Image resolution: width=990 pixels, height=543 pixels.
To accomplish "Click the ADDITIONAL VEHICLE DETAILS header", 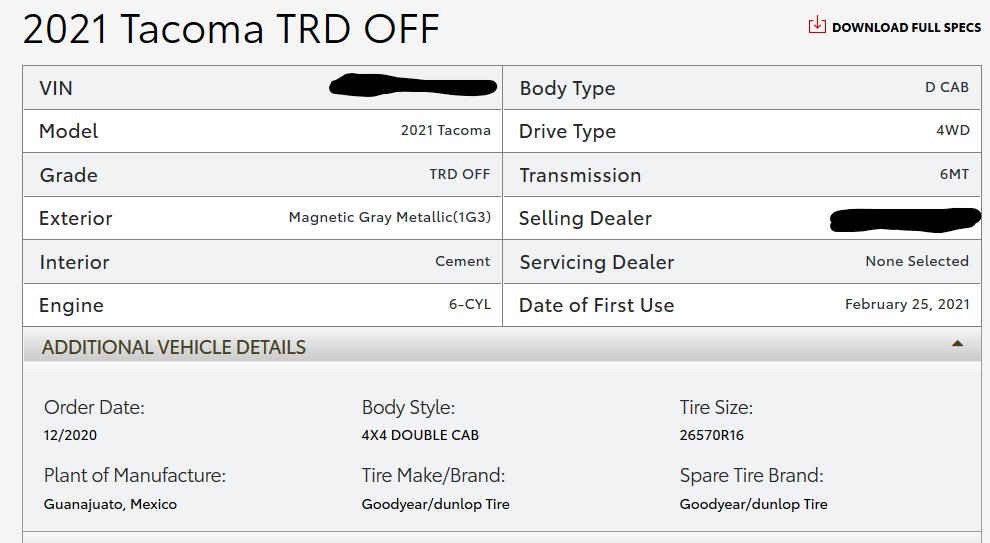I will [174, 347].
